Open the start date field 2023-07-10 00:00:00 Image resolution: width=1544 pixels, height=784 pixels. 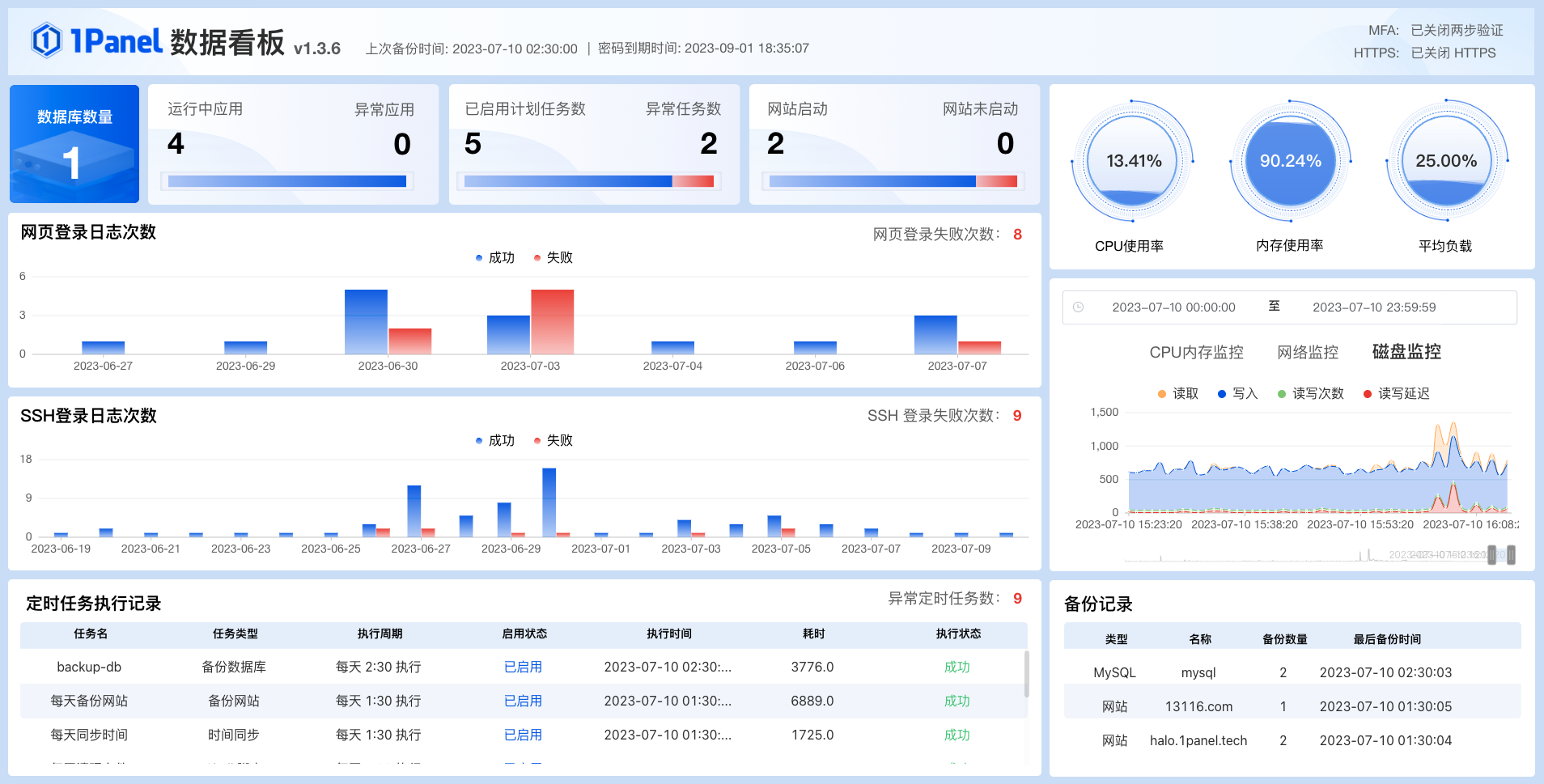pyautogui.click(x=1174, y=307)
